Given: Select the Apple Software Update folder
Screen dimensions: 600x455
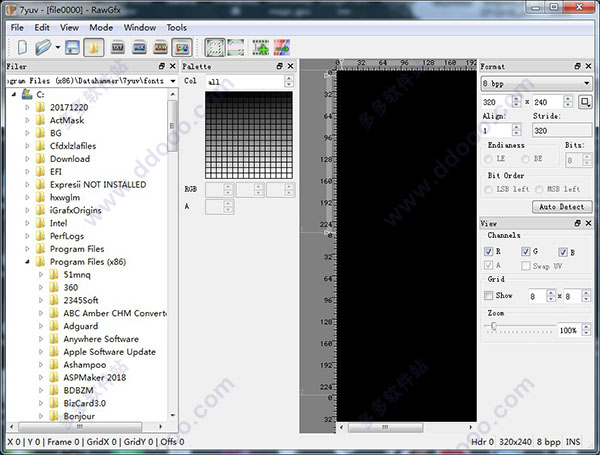Looking at the screenshot, I should (109, 352).
